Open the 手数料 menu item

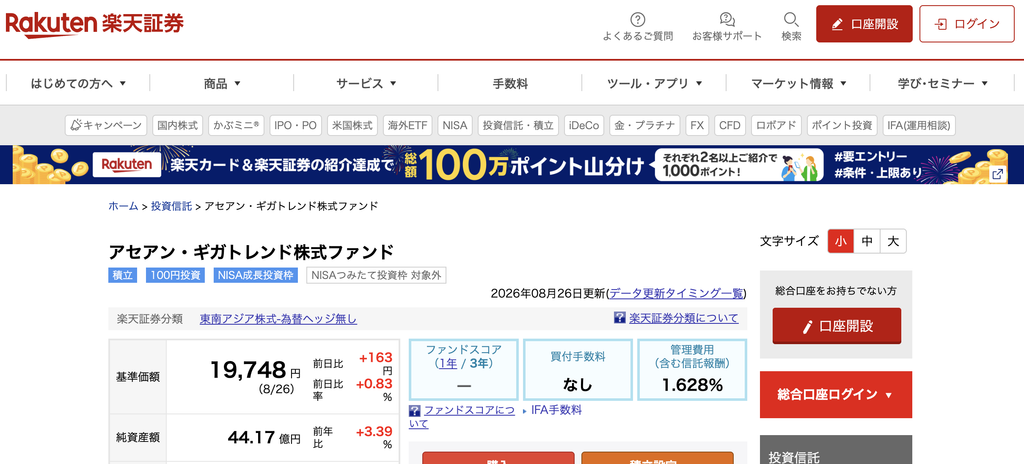510,83
